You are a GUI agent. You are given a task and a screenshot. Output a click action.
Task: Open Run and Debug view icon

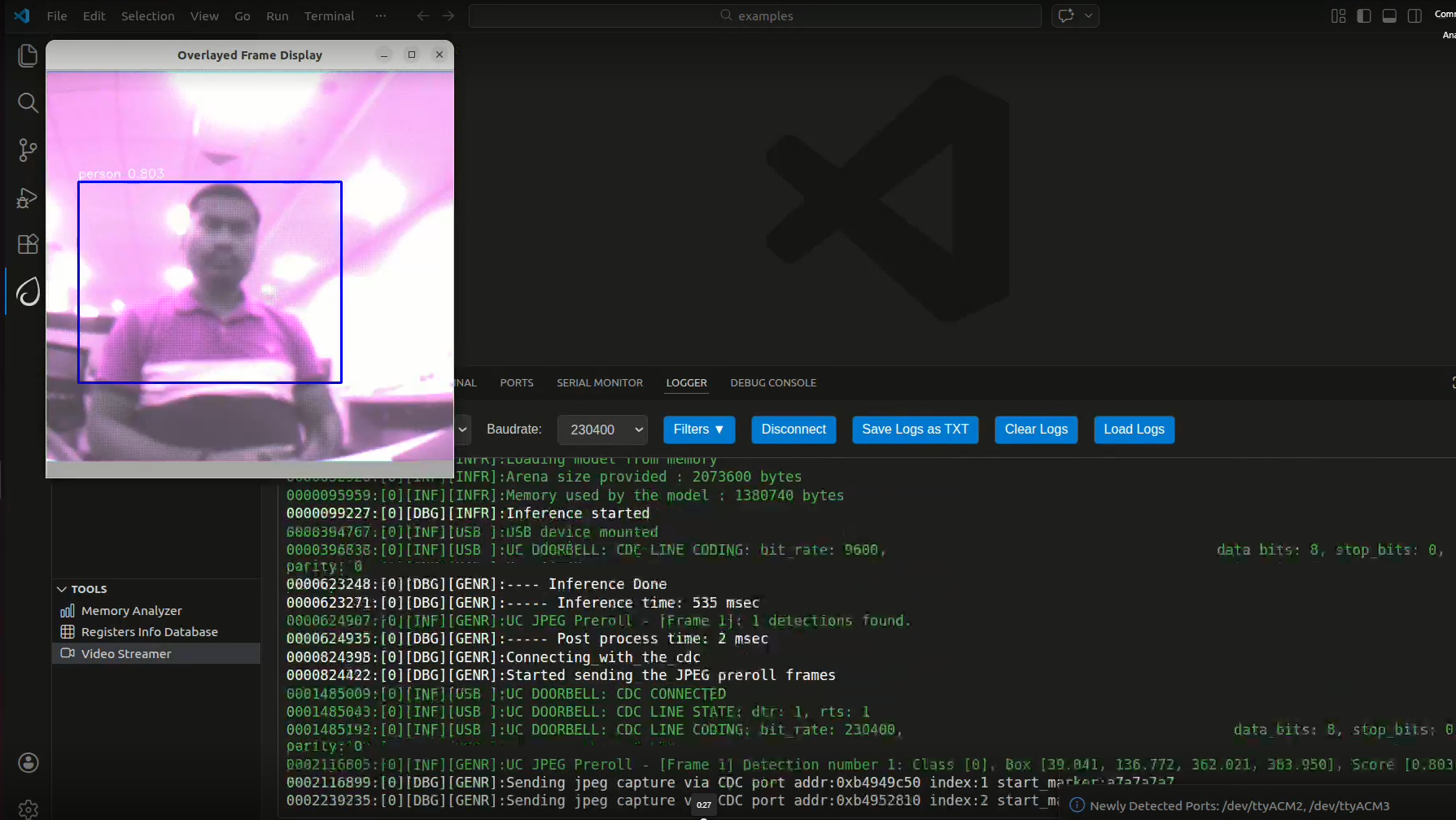28,198
